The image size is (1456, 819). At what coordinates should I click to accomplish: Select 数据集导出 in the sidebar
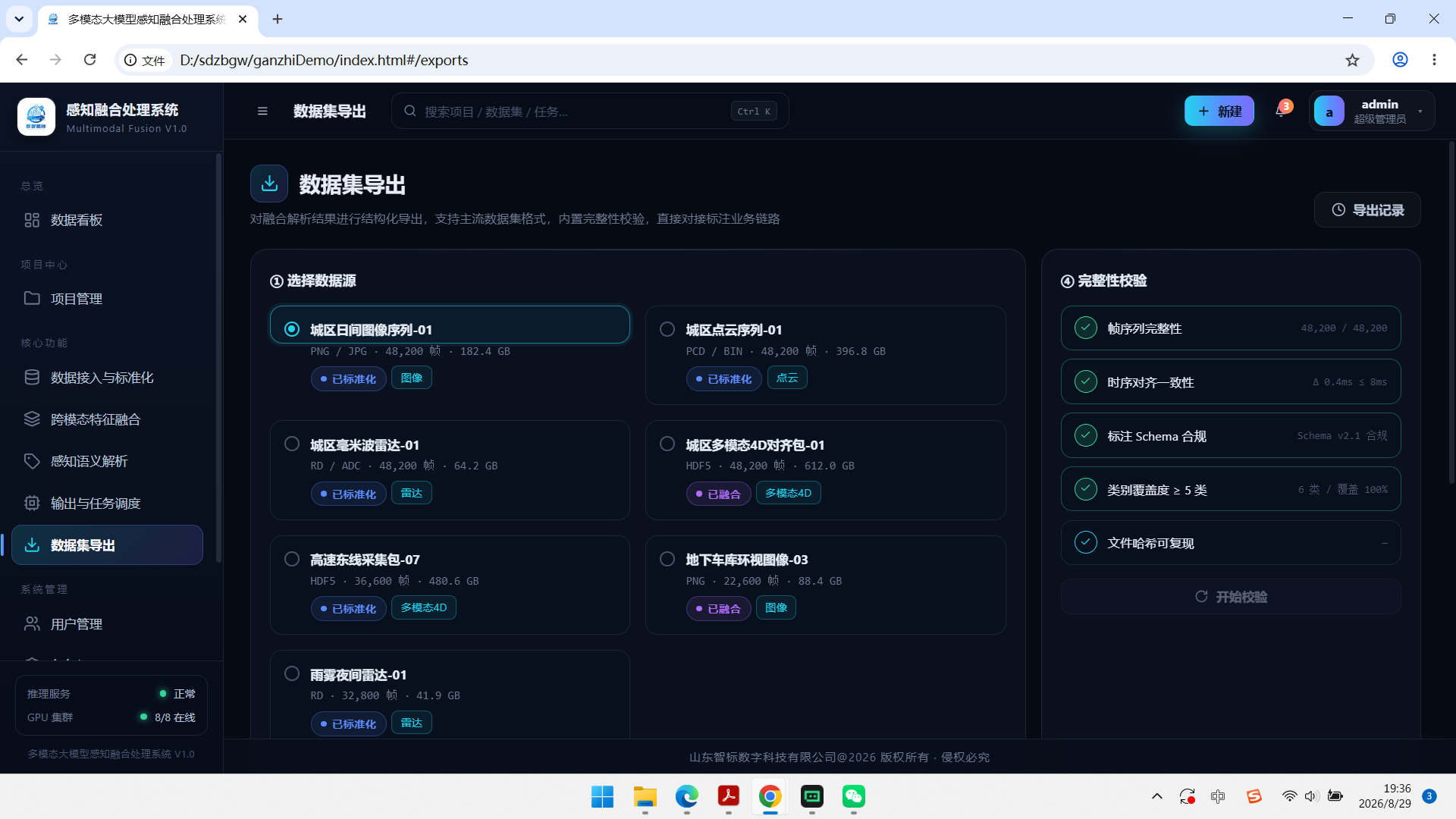107,544
